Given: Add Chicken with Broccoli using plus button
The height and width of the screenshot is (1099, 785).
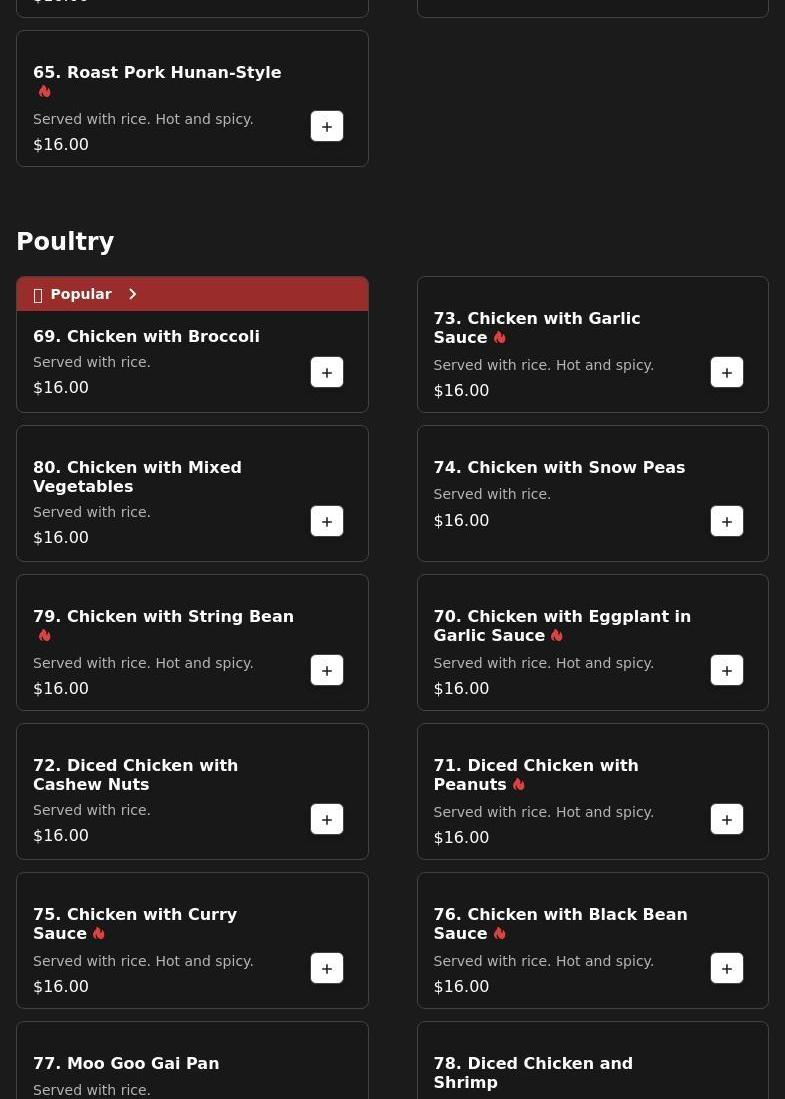Looking at the screenshot, I should coord(327,372).
